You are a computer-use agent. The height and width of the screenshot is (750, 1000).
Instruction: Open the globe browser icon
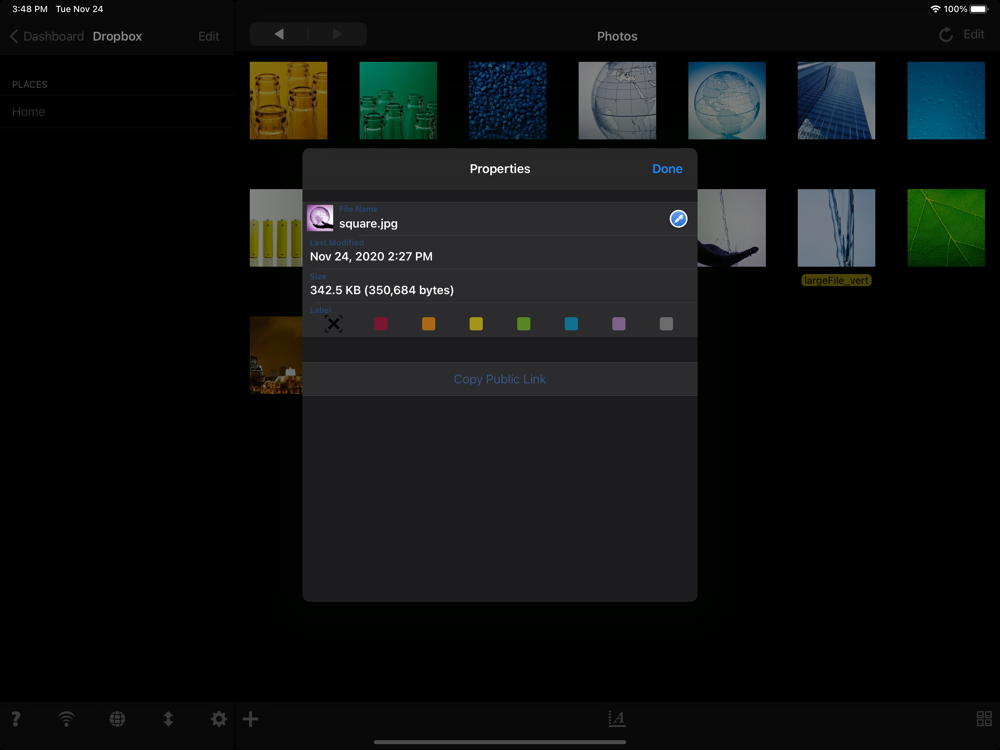click(x=117, y=719)
